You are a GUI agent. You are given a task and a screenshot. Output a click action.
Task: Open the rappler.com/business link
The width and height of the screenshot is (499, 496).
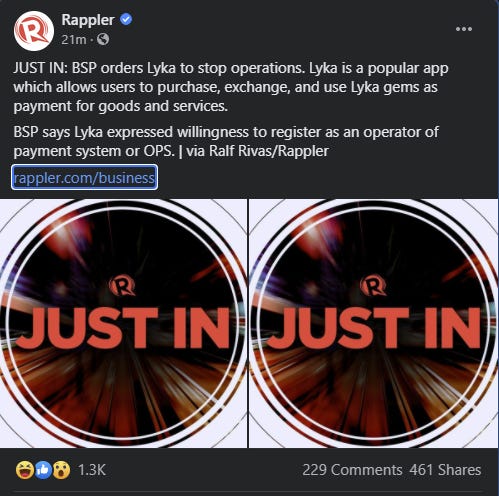84,178
